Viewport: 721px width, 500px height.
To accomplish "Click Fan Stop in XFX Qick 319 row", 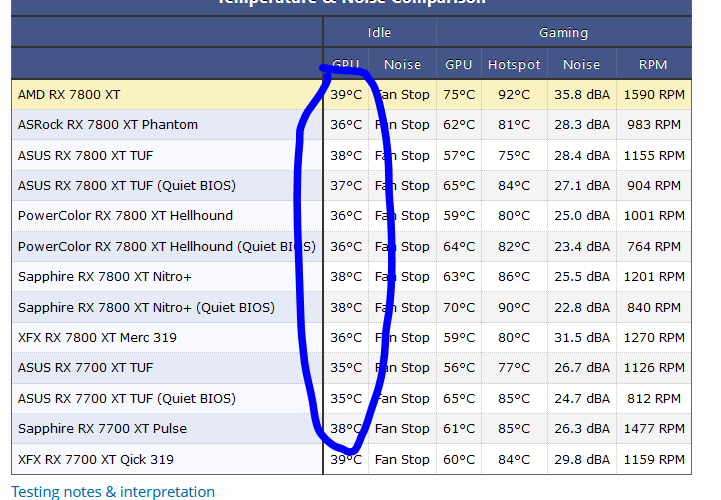I will click(402, 460).
